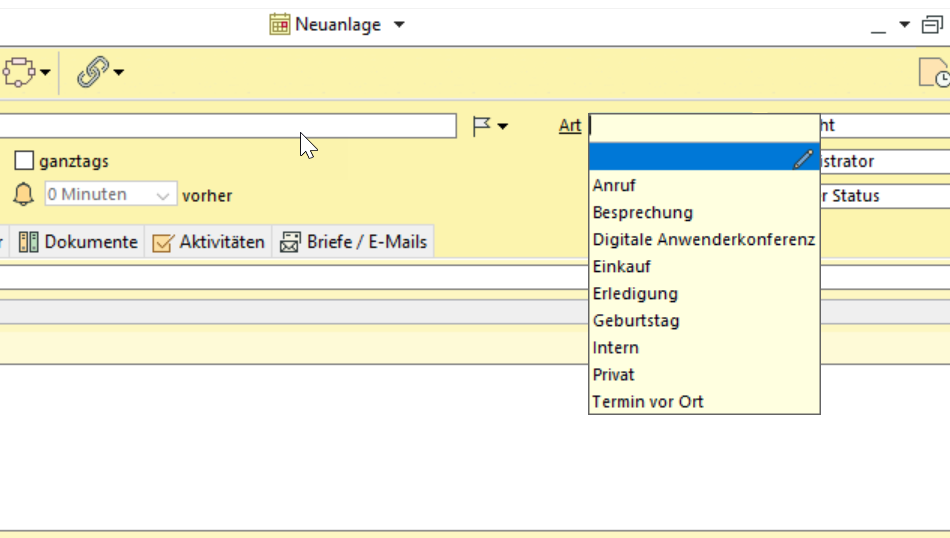Image resolution: width=950 pixels, height=538 pixels.
Task: Expand the Neuanlage title dropdown arrow
Action: [x=399, y=24]
